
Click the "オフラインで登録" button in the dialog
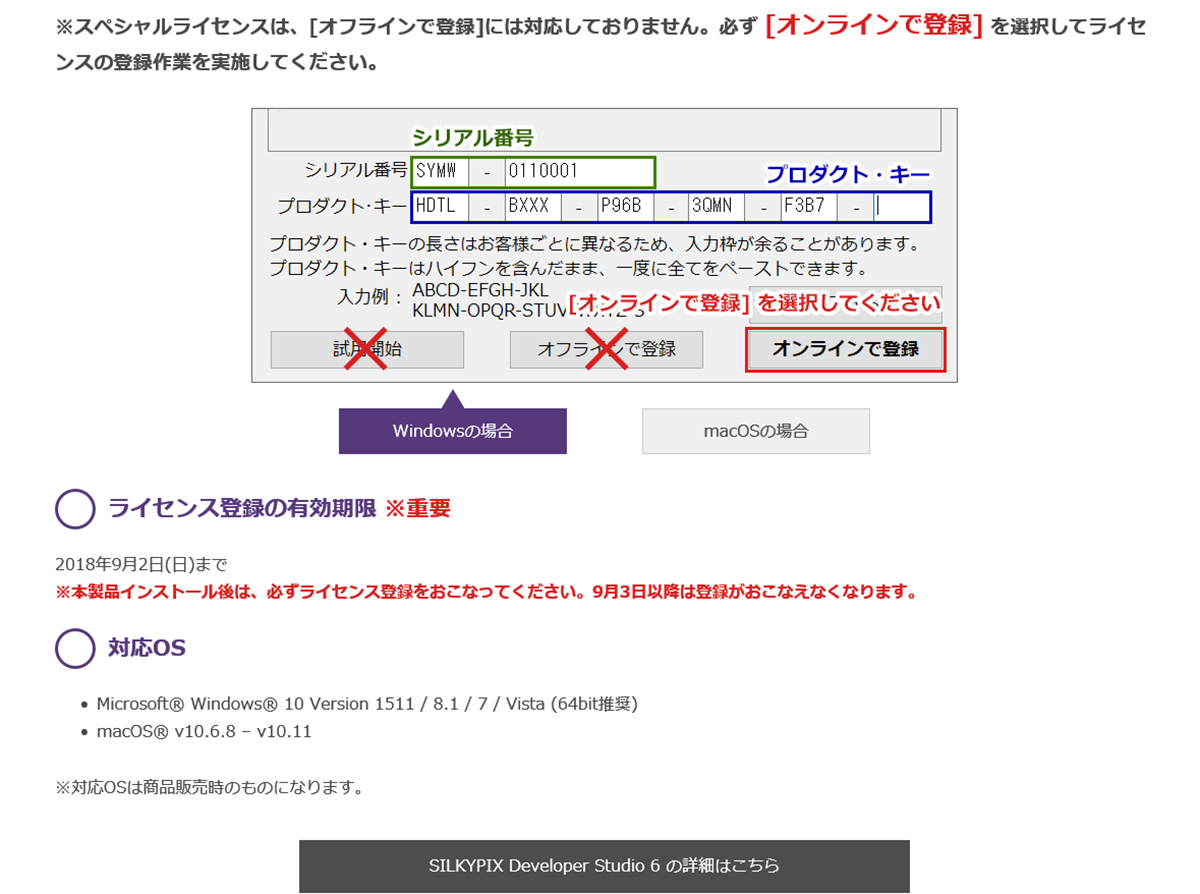[x=606, y=349]
